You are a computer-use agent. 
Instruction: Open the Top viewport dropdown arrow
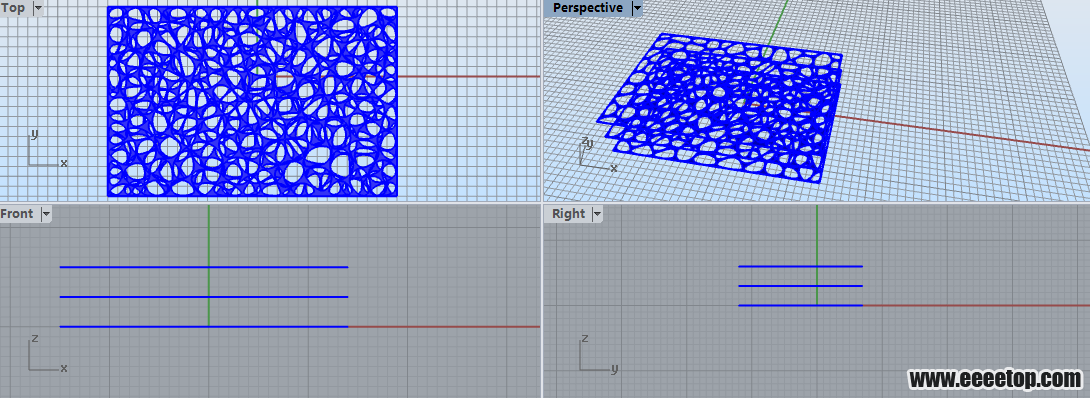click(38, 8)
